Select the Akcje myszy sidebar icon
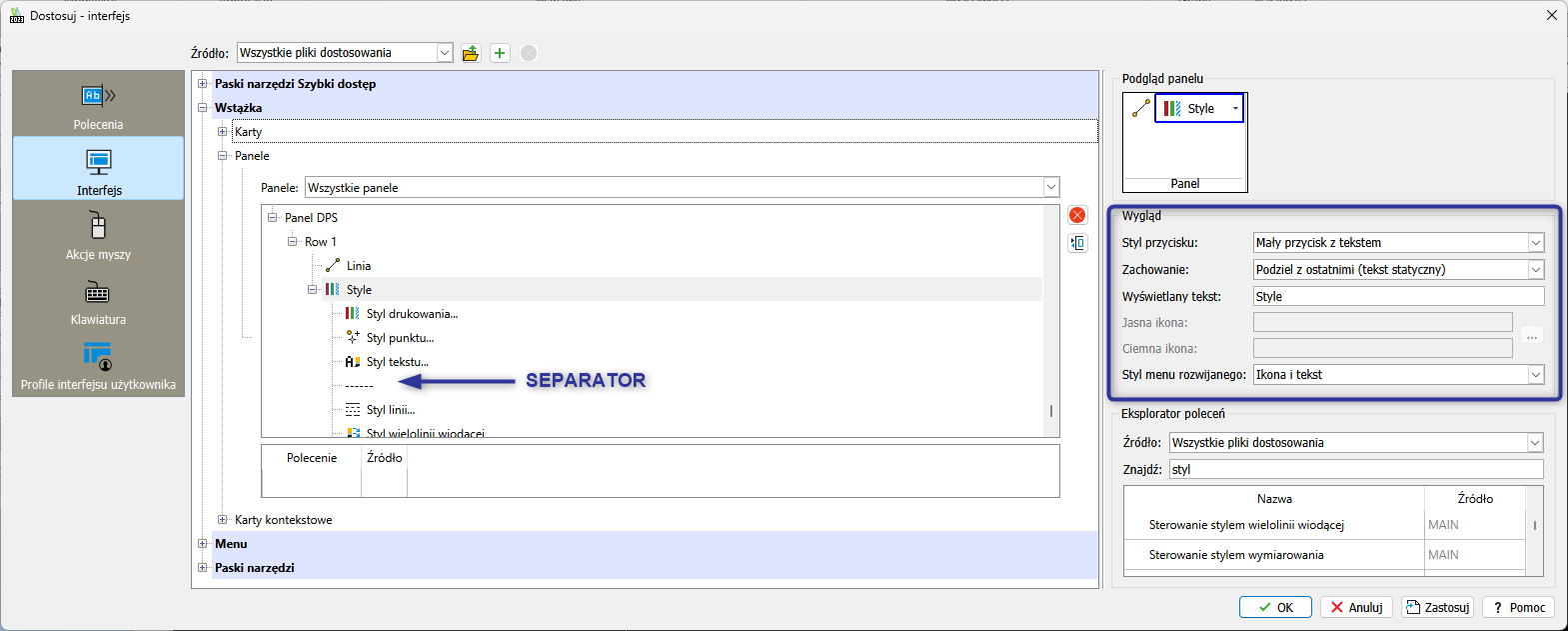The image size is (1568, 631). [98, 227]
